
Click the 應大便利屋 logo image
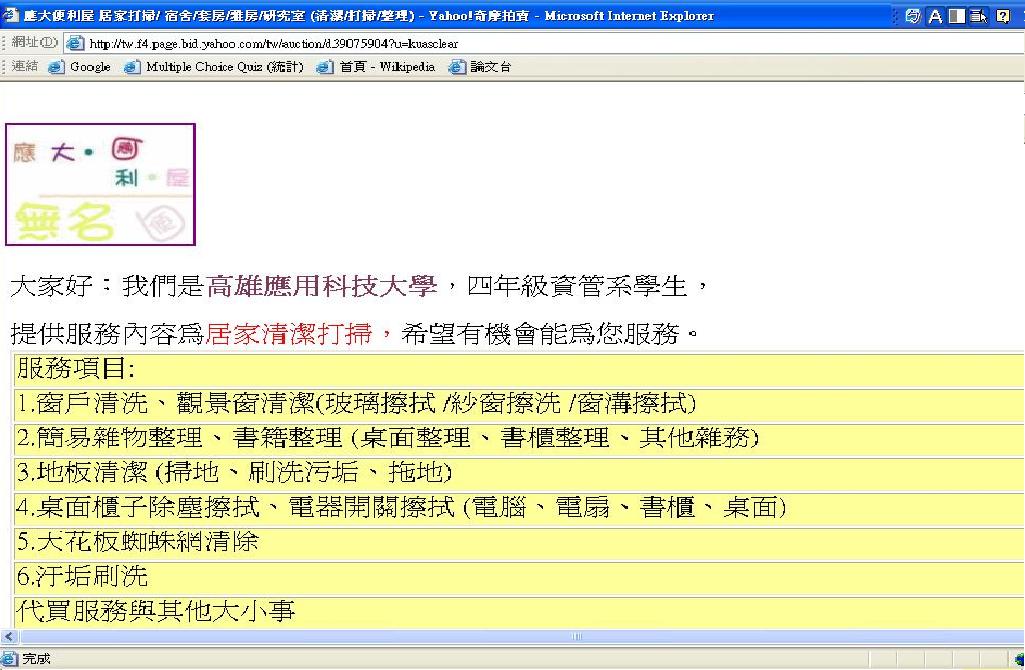click(100, 184)
